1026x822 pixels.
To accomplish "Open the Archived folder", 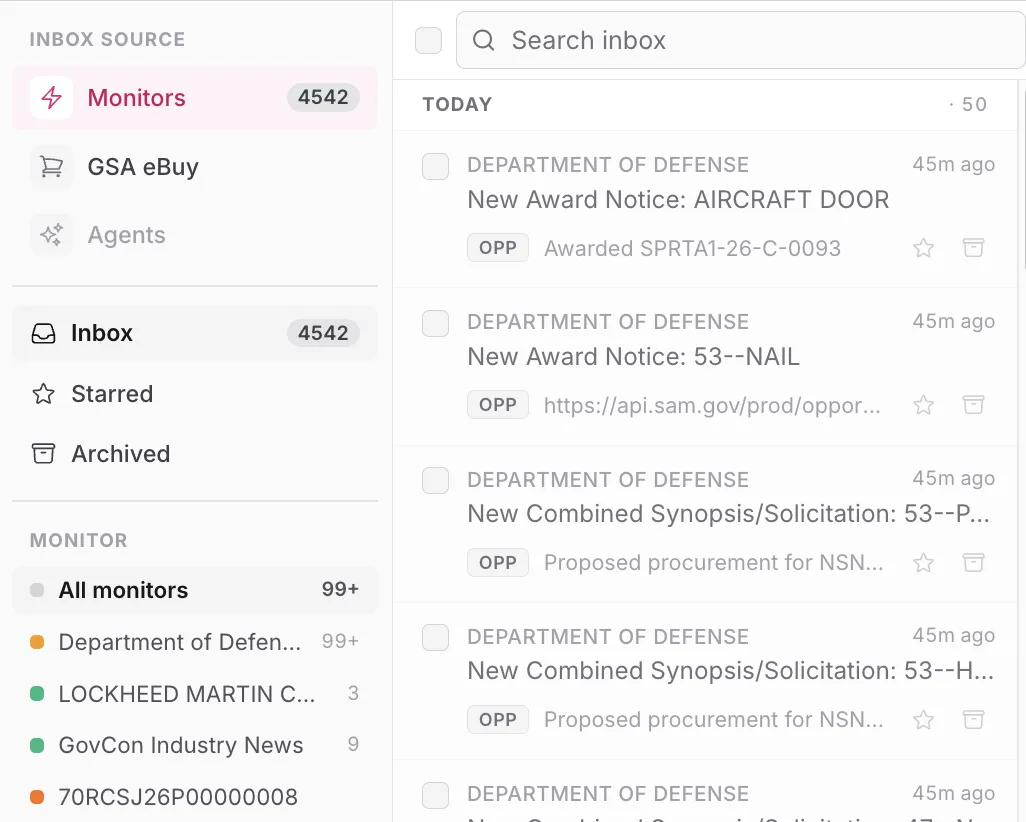I will [x=195, y=454].
